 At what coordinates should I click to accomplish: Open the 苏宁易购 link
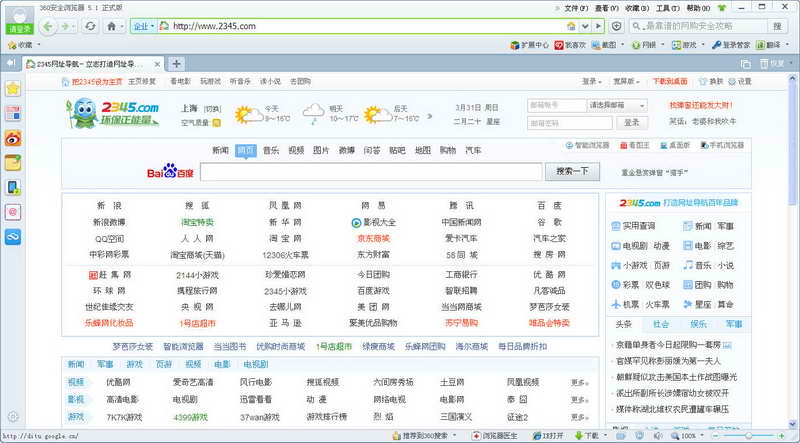[461, 323]
